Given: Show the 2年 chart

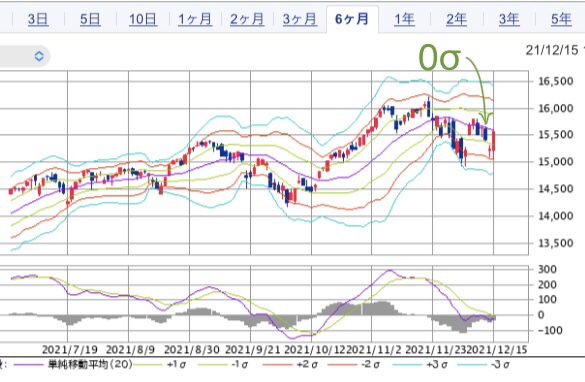Looking at the screenshot, I should pyautogui.click(x=457, y=19).
